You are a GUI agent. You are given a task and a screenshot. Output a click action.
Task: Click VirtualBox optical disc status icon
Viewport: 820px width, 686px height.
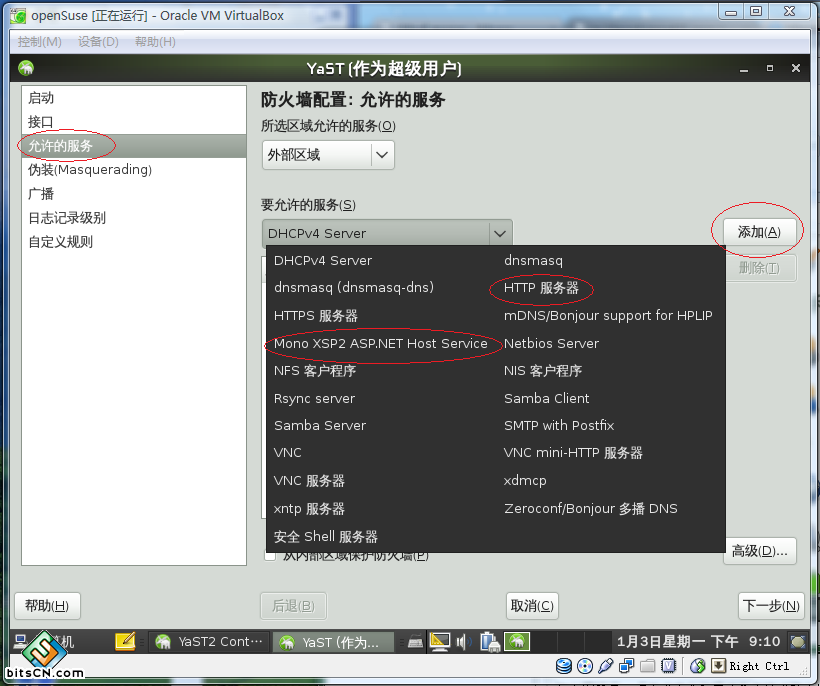coord(585,666)
